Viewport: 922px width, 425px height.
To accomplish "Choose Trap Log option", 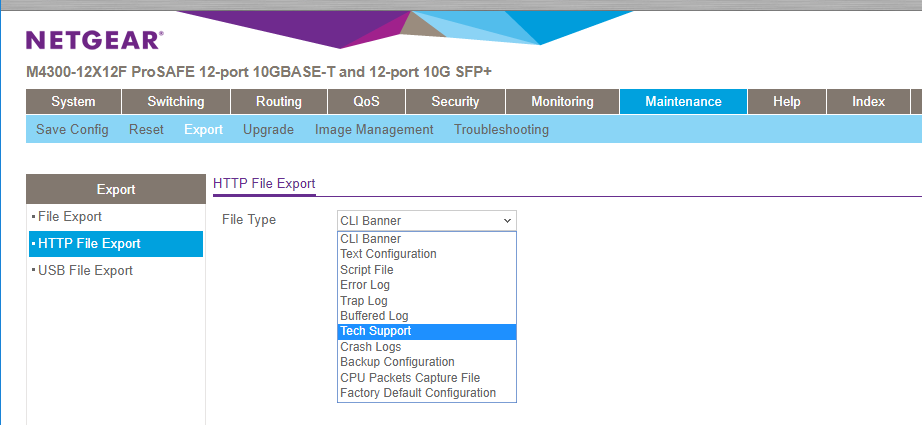I will click(x=427, y=300).
